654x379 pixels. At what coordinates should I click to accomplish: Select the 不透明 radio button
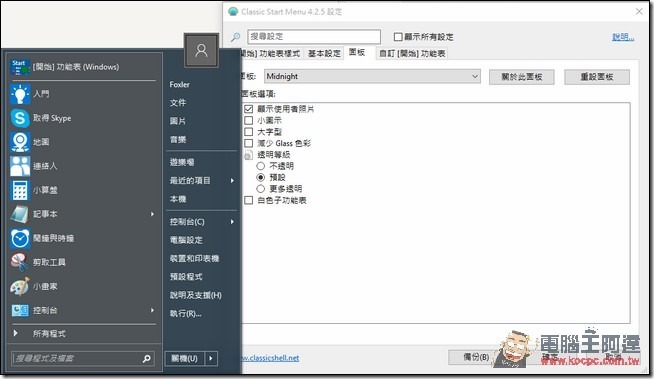click(x=261, y=166)
